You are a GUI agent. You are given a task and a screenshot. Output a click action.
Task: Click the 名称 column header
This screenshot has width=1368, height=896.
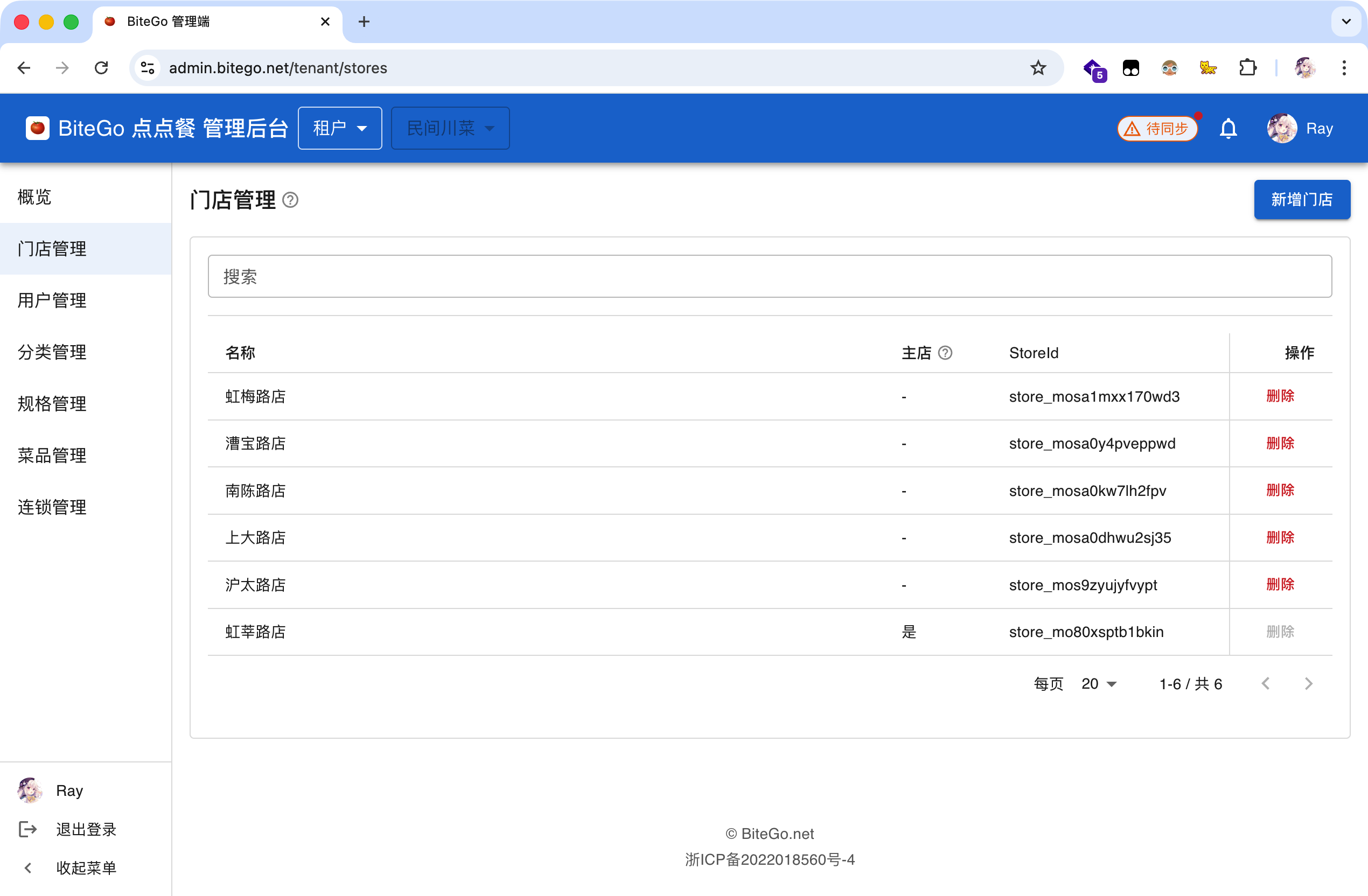click(x=240, y=352)
